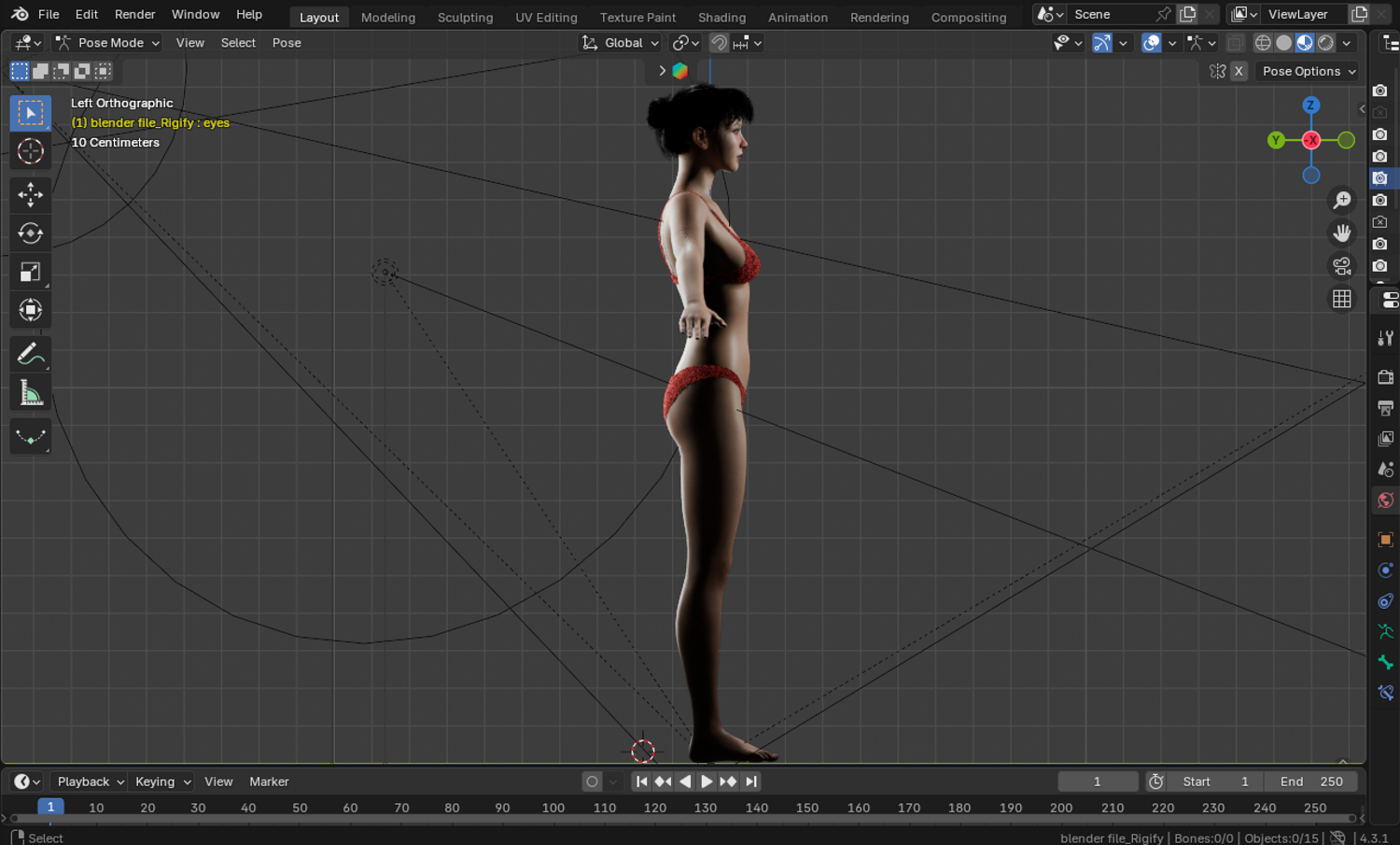Screen dimensions: 1400x845
Task: Choose the Move tool
Action: click(30, 194)
